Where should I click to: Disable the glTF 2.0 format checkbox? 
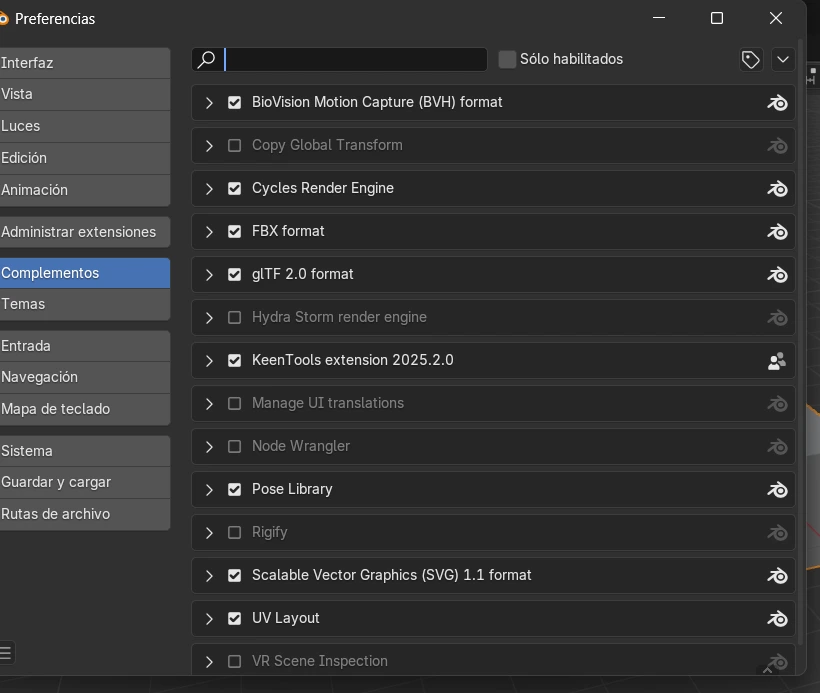[235, 275]
